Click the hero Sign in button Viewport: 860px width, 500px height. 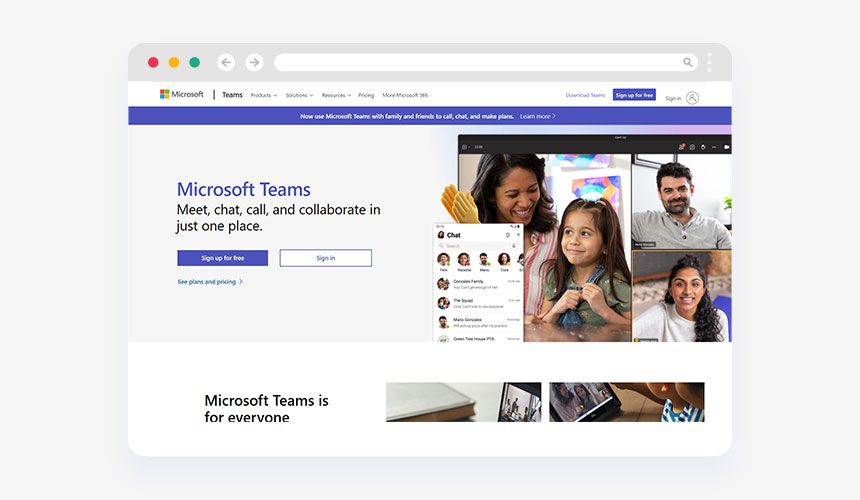click(x=326, y=258)
